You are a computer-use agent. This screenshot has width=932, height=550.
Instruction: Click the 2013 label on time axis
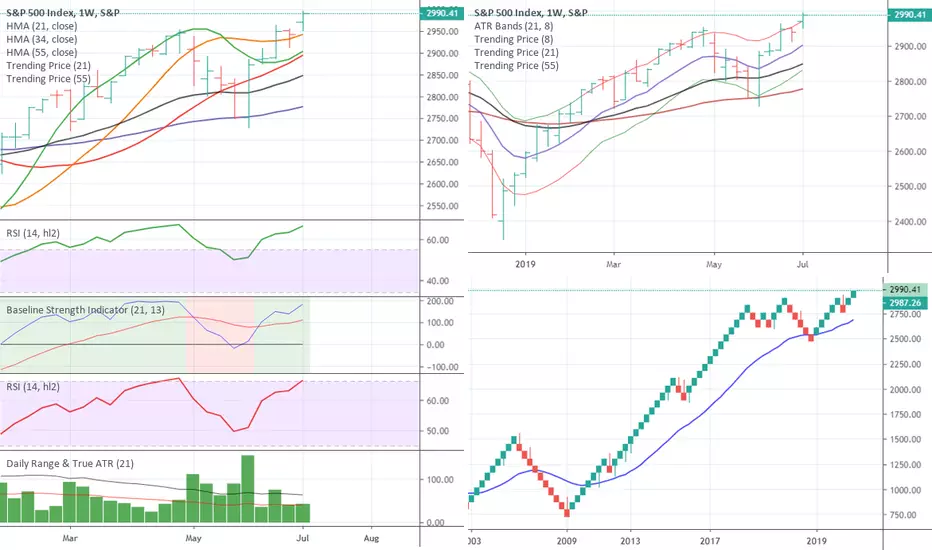coord(630,541)
